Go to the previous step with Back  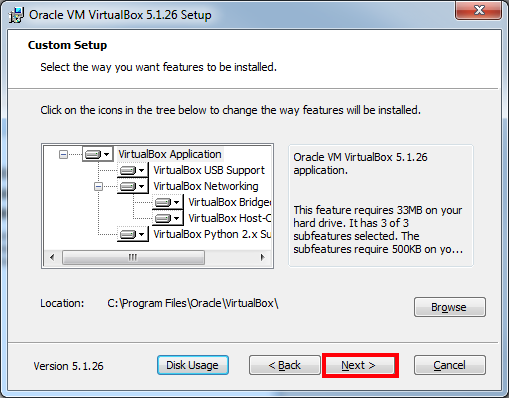coord(285,365)
